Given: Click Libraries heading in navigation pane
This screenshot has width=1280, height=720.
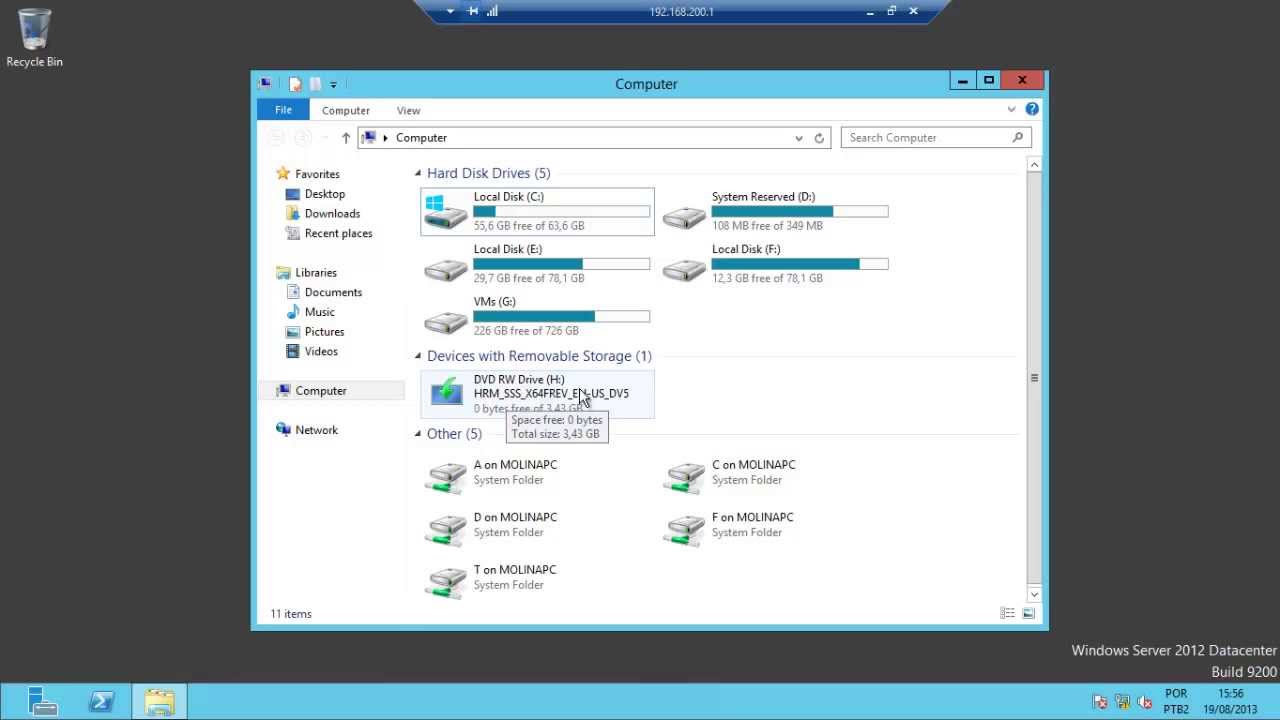Looking at the screenshot, I should click(x=316, y=272).
